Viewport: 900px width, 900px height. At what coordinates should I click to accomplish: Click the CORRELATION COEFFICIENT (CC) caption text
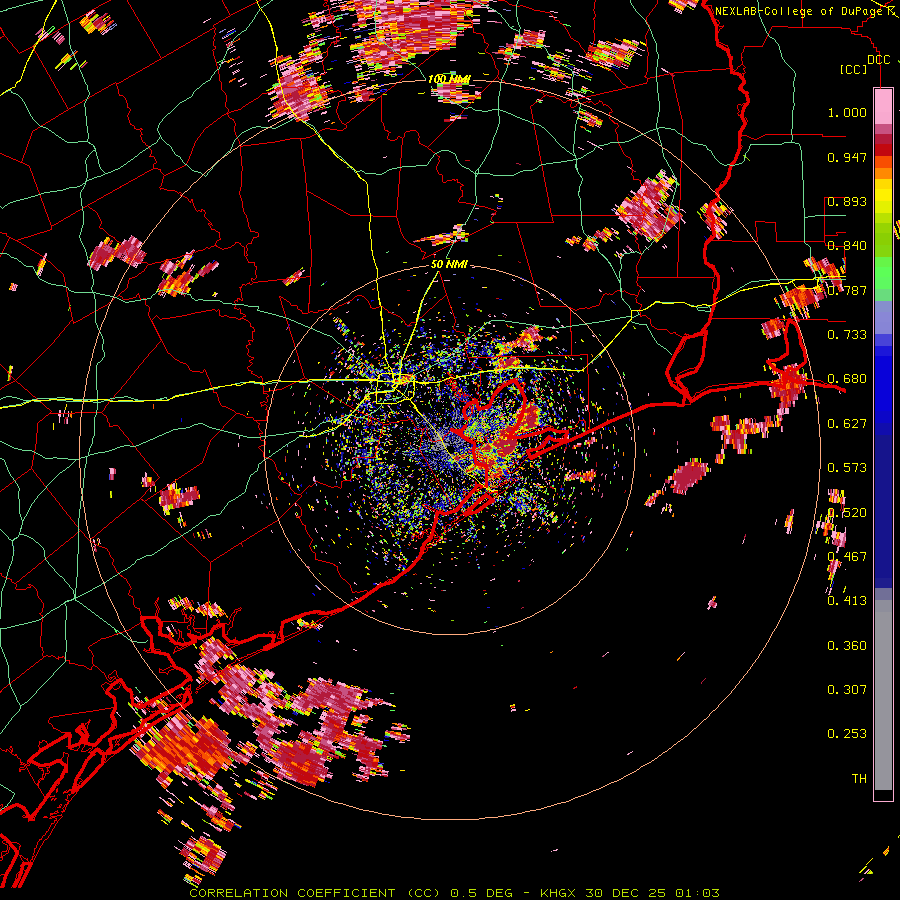(x=315, y=893)
